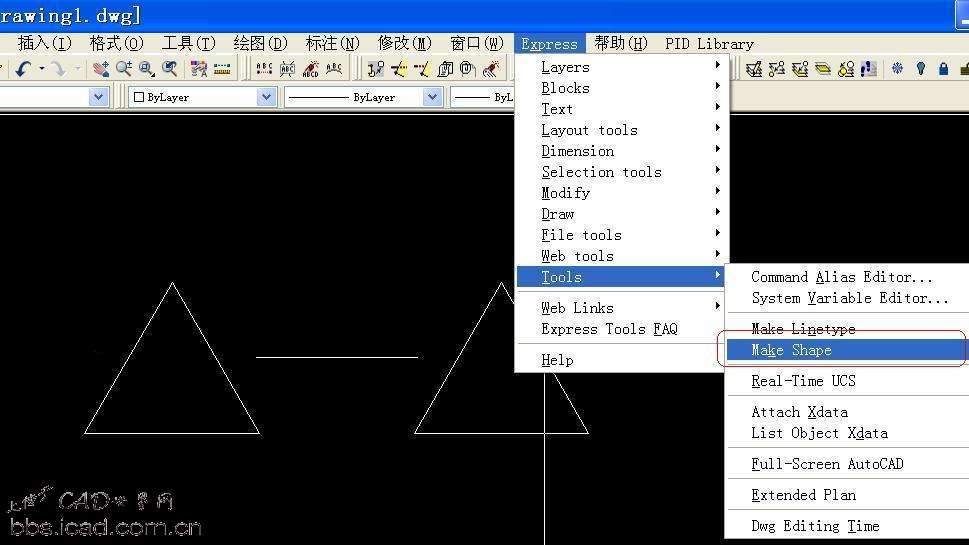Open the ByLayer linetype dropdown
The width and height of the screenshot is (969, 545).
pos(432,97)
